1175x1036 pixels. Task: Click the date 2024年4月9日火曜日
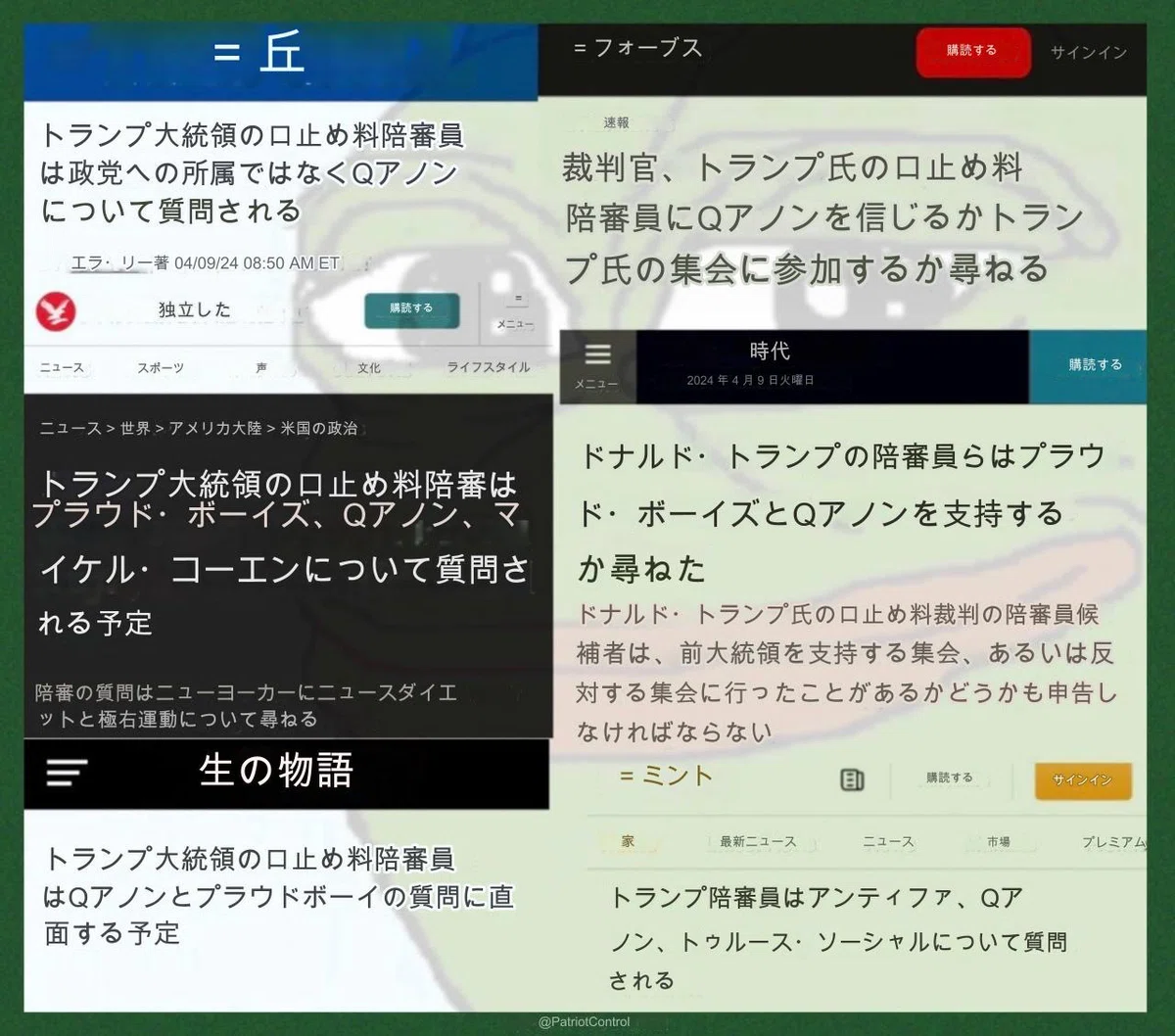[x=750, y=380]
